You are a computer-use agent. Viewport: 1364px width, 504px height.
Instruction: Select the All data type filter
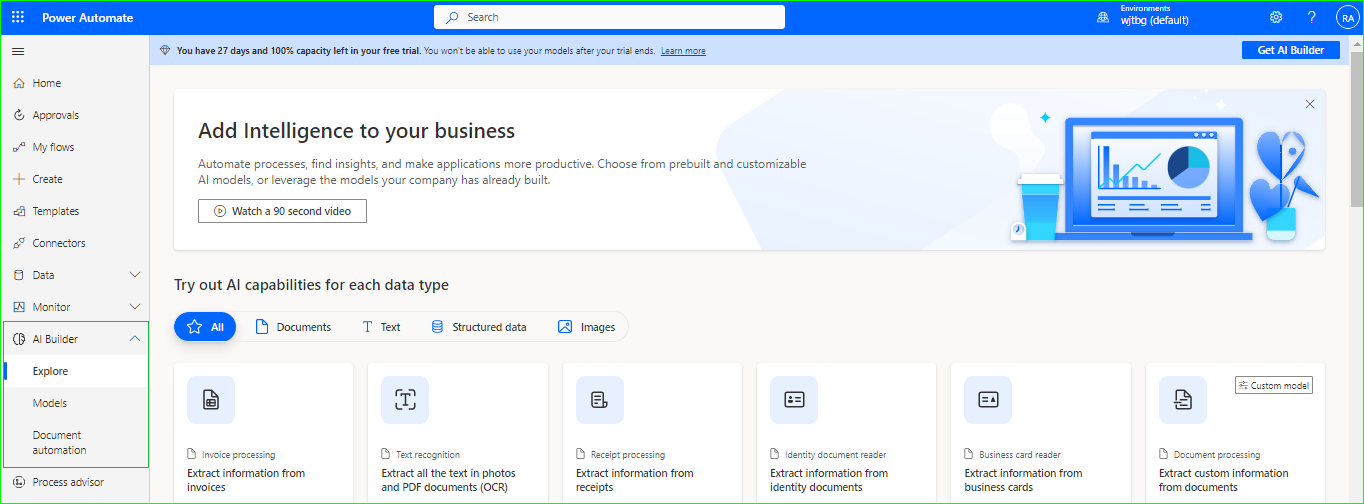[205, 327]
